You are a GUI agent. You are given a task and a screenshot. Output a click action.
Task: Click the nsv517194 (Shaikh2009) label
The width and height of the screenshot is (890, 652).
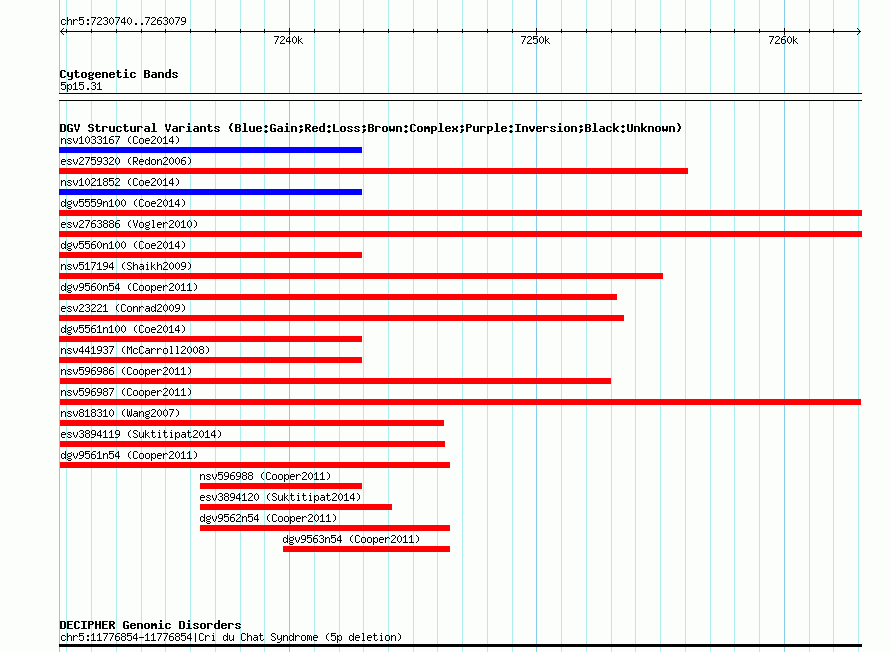pyautogui.click(x=126, y=266)
